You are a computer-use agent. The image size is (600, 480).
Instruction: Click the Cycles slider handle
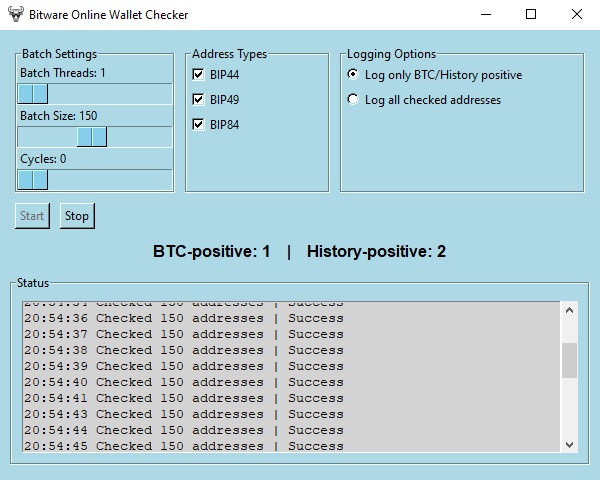[x=33, y=180]
